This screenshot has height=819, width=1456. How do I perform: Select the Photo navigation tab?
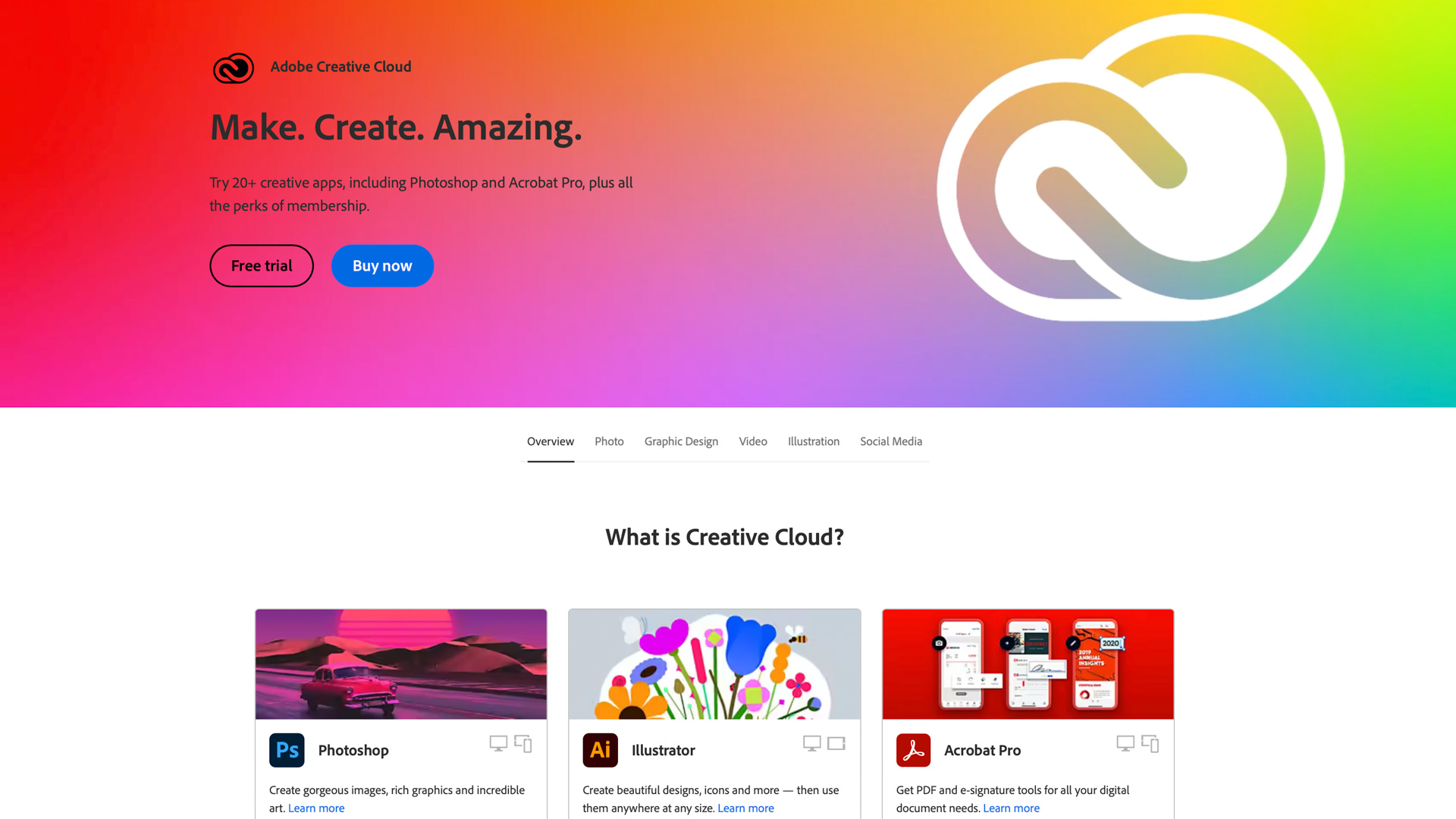[x=609, y=441]
